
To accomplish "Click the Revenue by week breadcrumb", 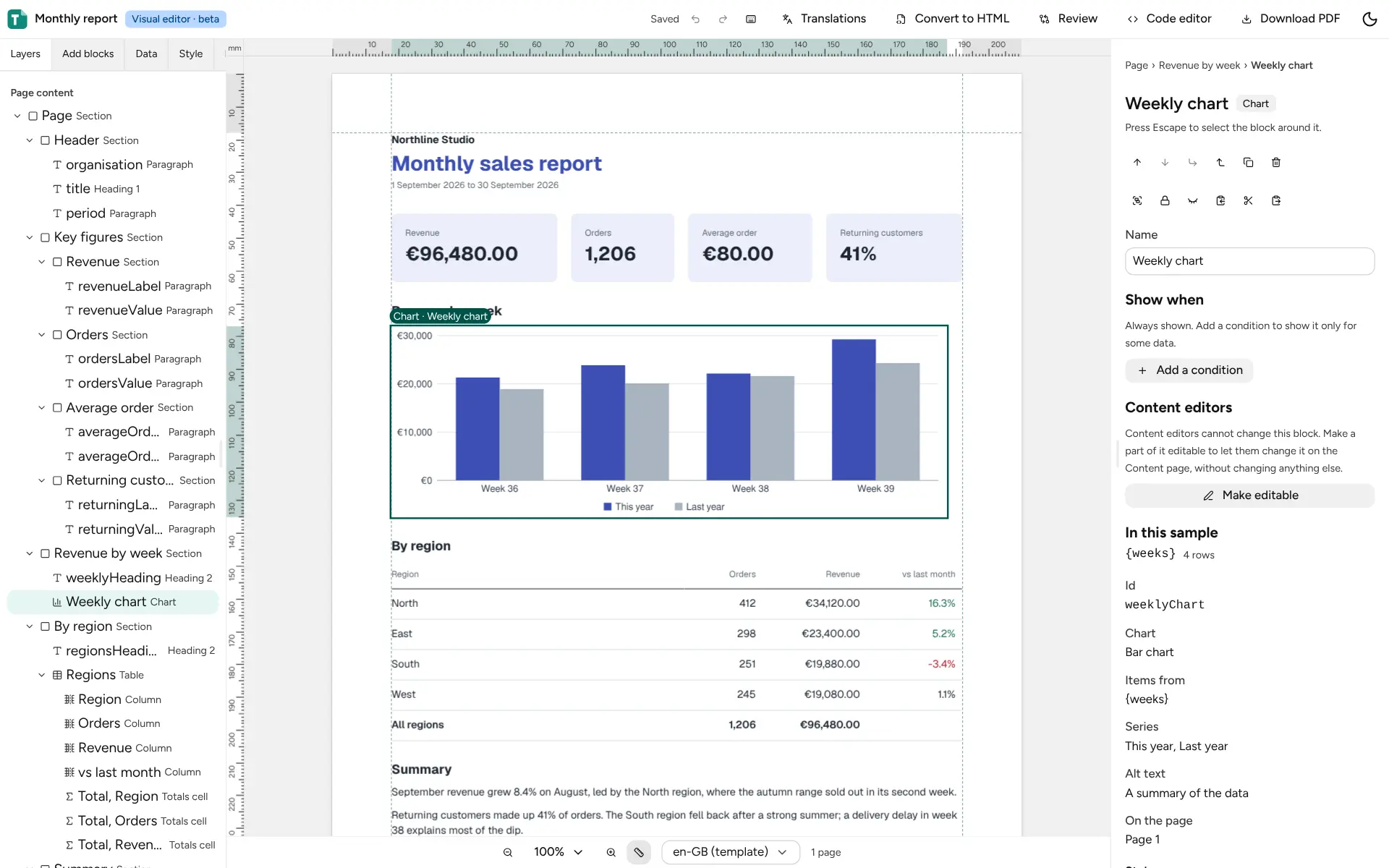I will click(1199, 66).
